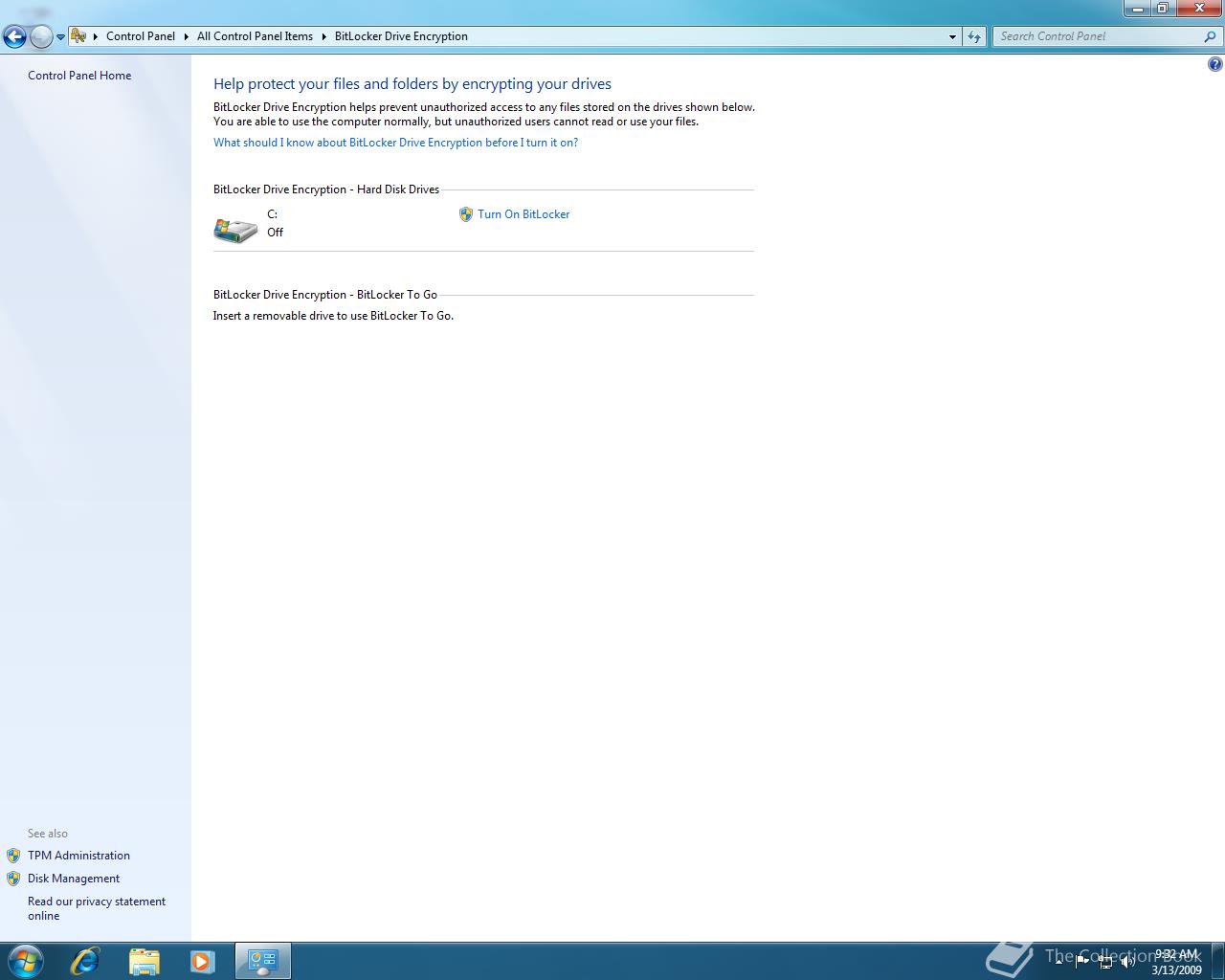The image size is (1225, 980).
Task: Open the Windows Start orb
Action: coord(25,961)
